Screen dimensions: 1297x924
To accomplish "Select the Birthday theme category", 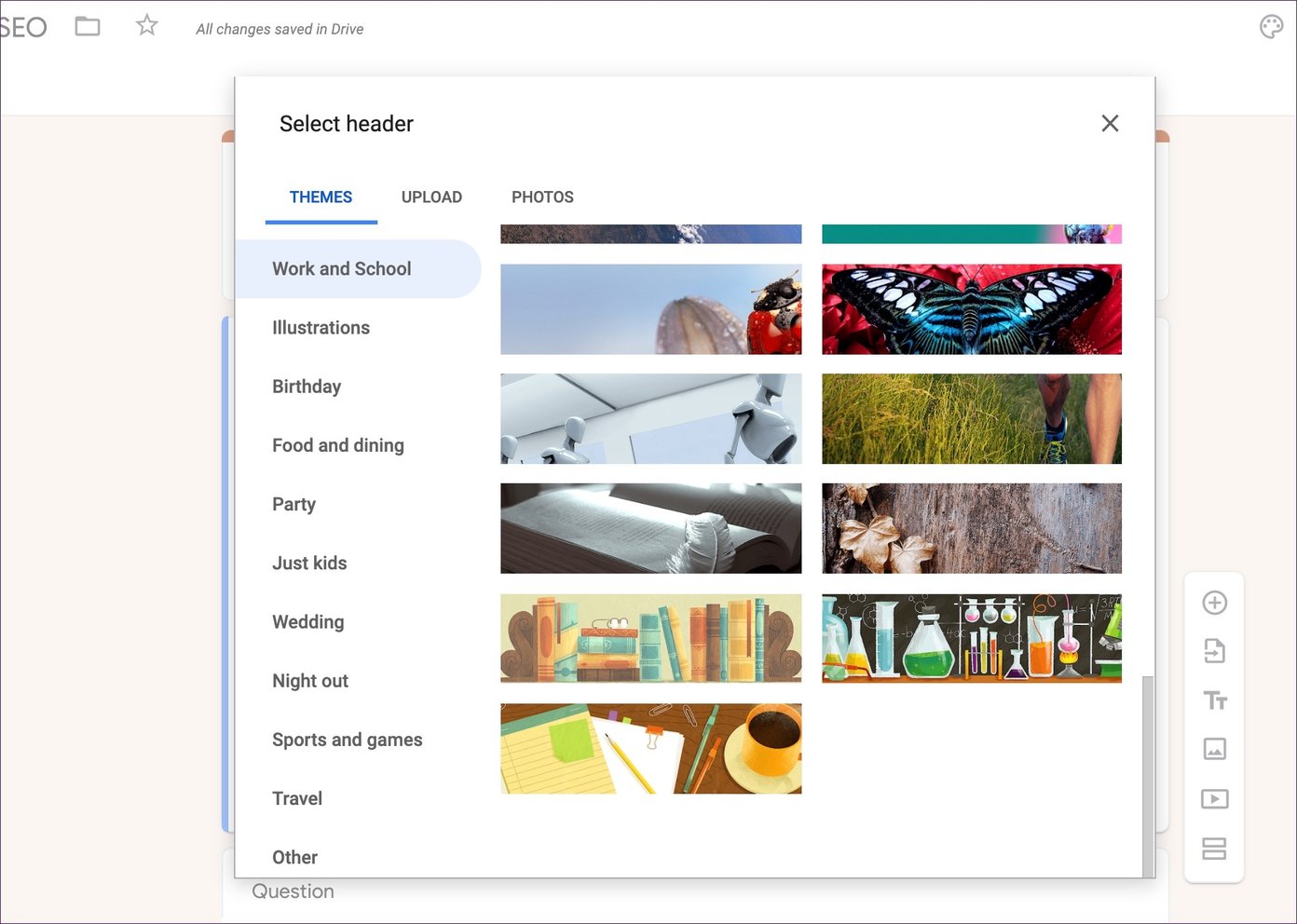I will pyautogui.click(x=307, y=386).
